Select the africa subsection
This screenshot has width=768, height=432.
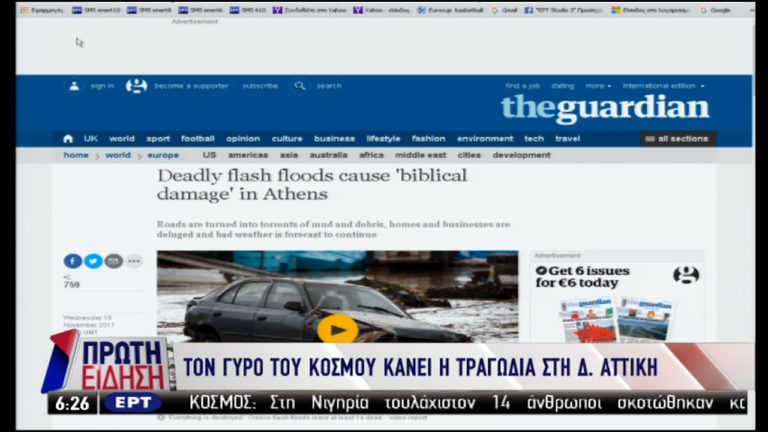(x=371, y=155)
